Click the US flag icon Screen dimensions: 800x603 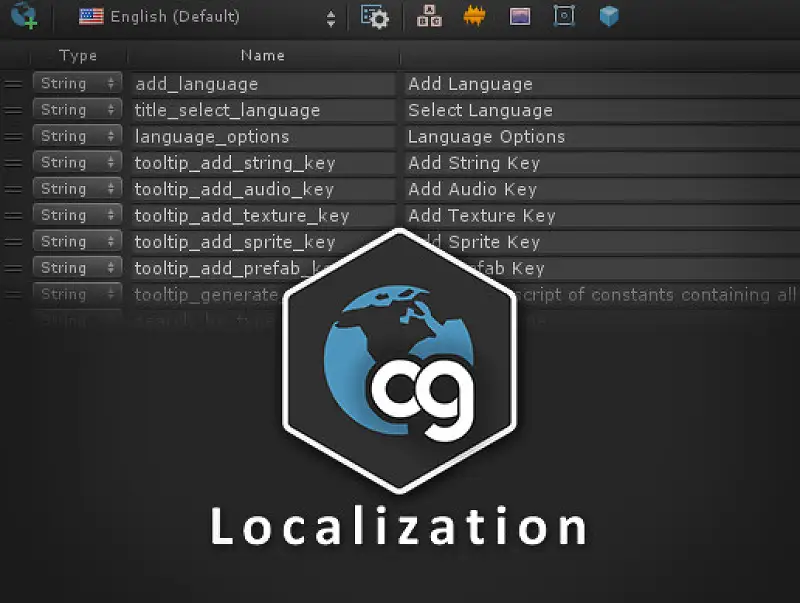tap(91, 17)
